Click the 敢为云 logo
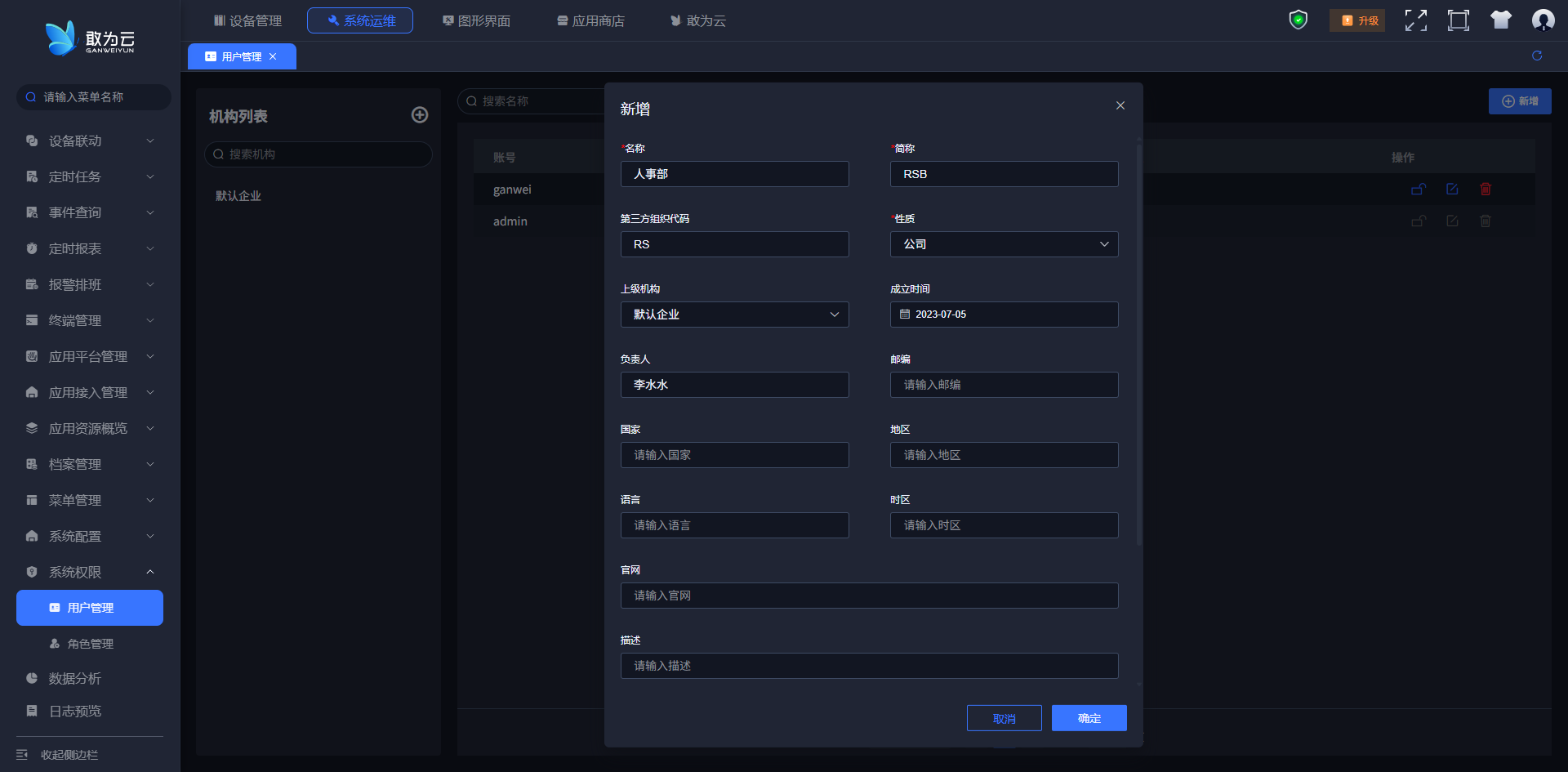Viewport: 1568px width, 772px height. 90,38
